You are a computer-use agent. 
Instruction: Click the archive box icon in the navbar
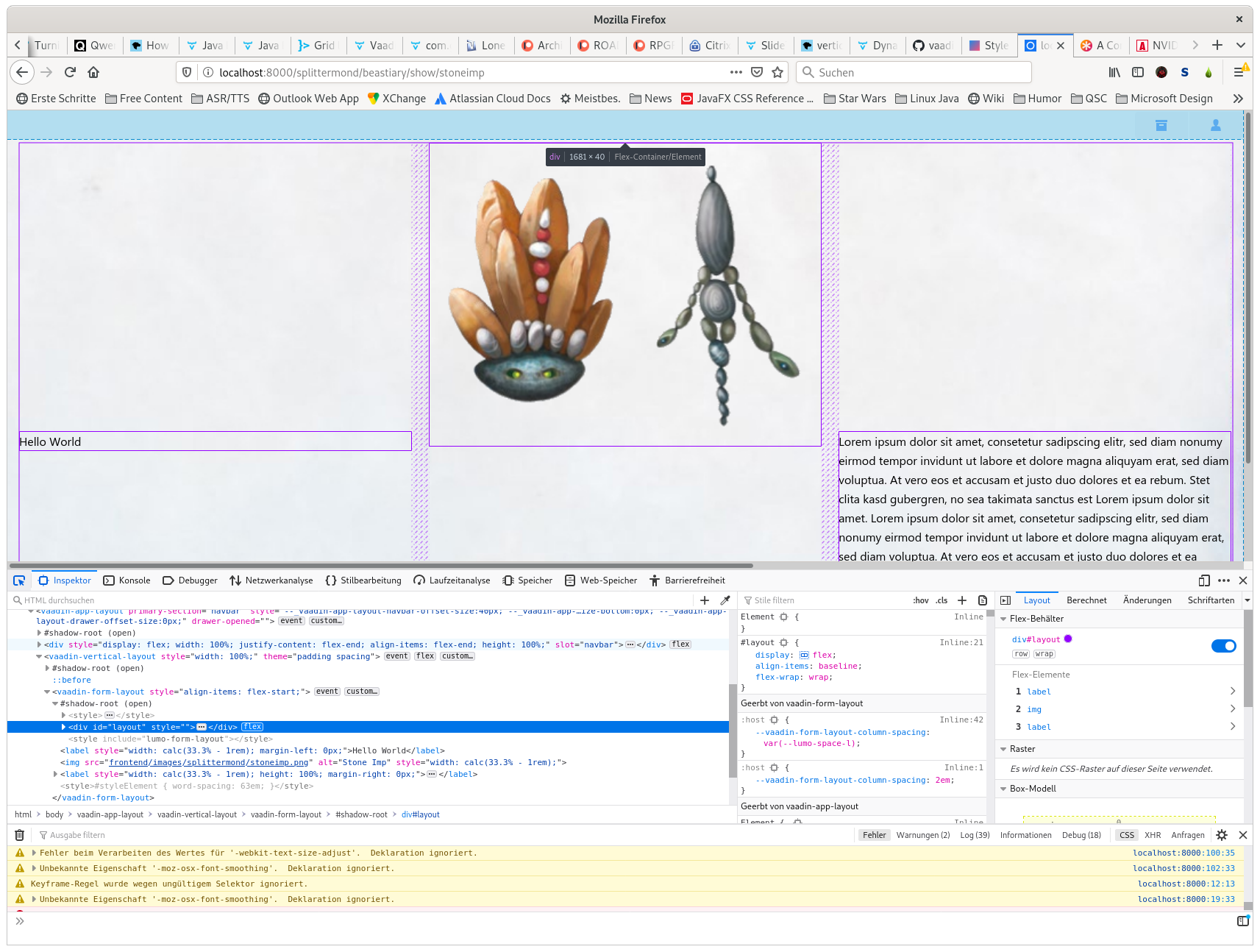click(1161, 125)
